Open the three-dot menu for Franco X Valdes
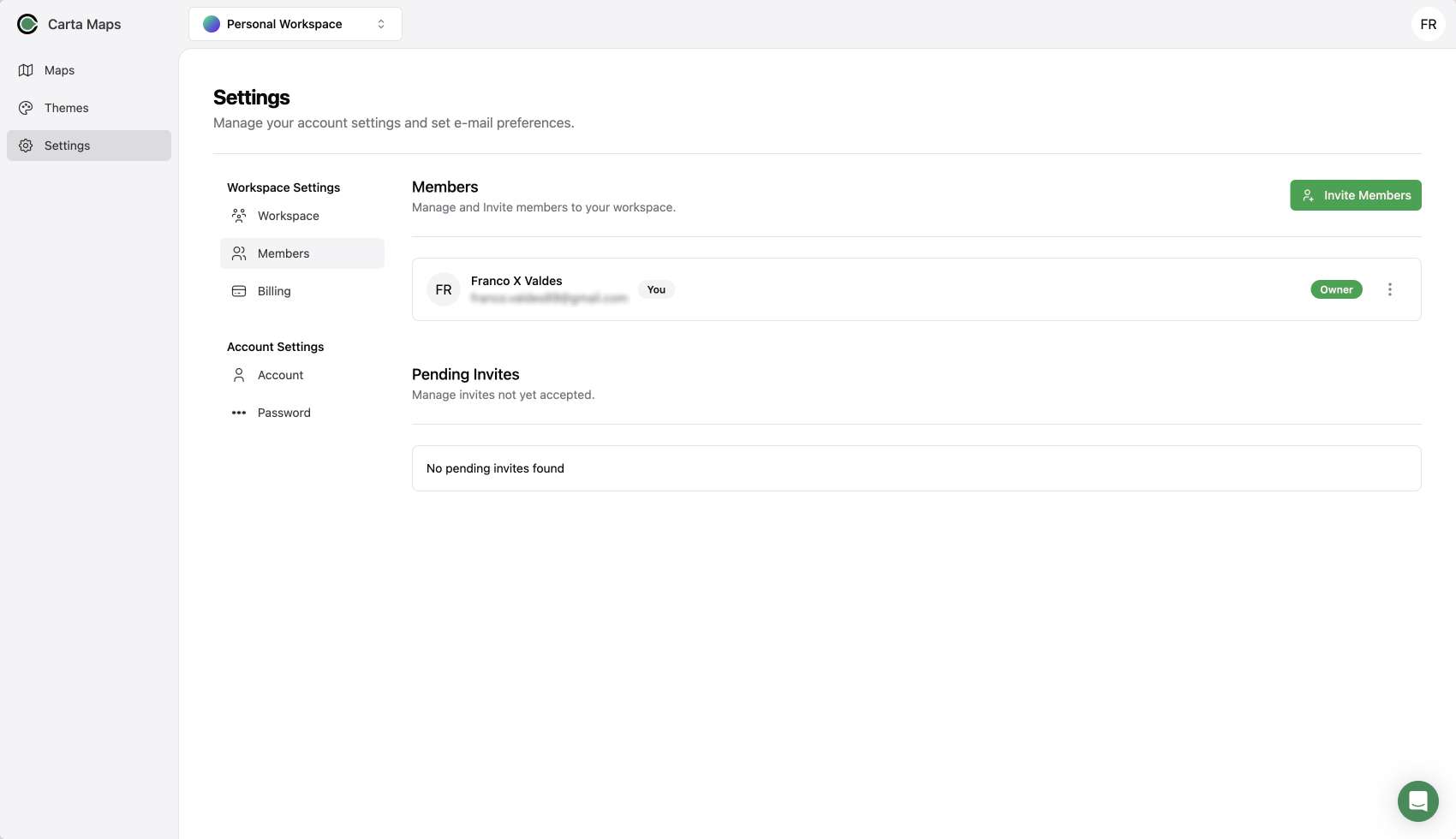 click(1389, 289)
